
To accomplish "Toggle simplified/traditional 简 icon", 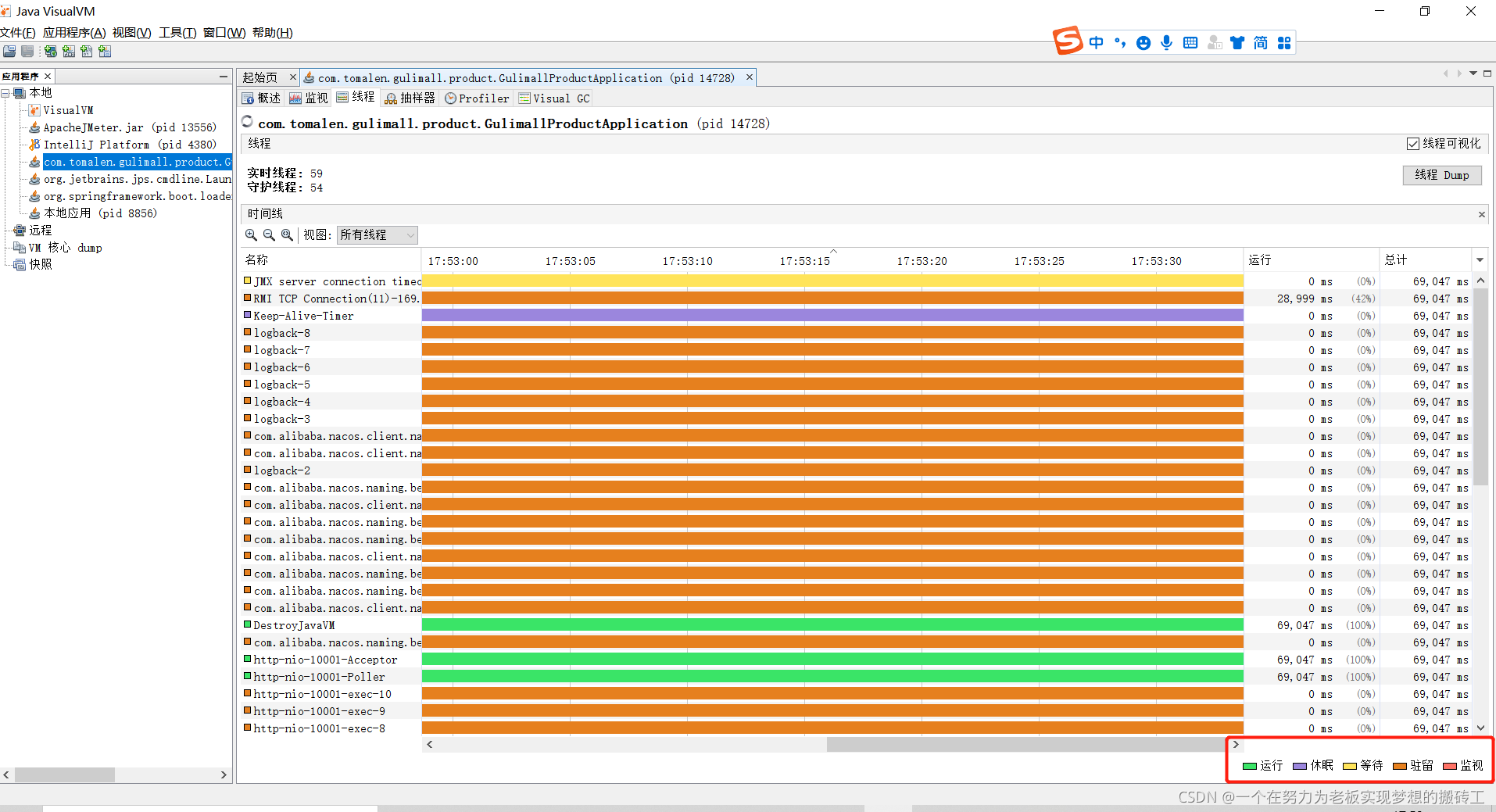I will 1261,43.
